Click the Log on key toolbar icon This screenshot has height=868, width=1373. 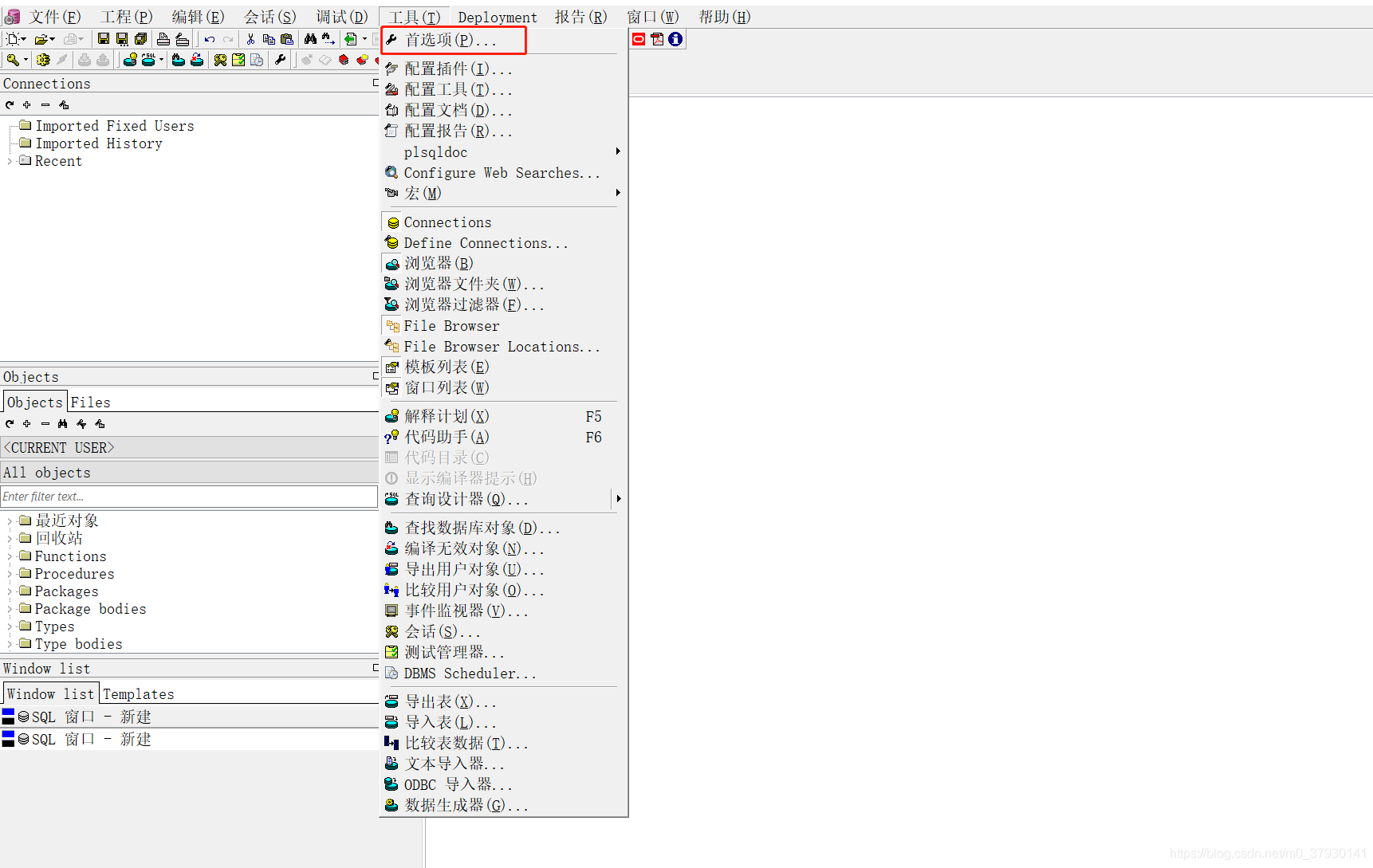tap(14, 60)
